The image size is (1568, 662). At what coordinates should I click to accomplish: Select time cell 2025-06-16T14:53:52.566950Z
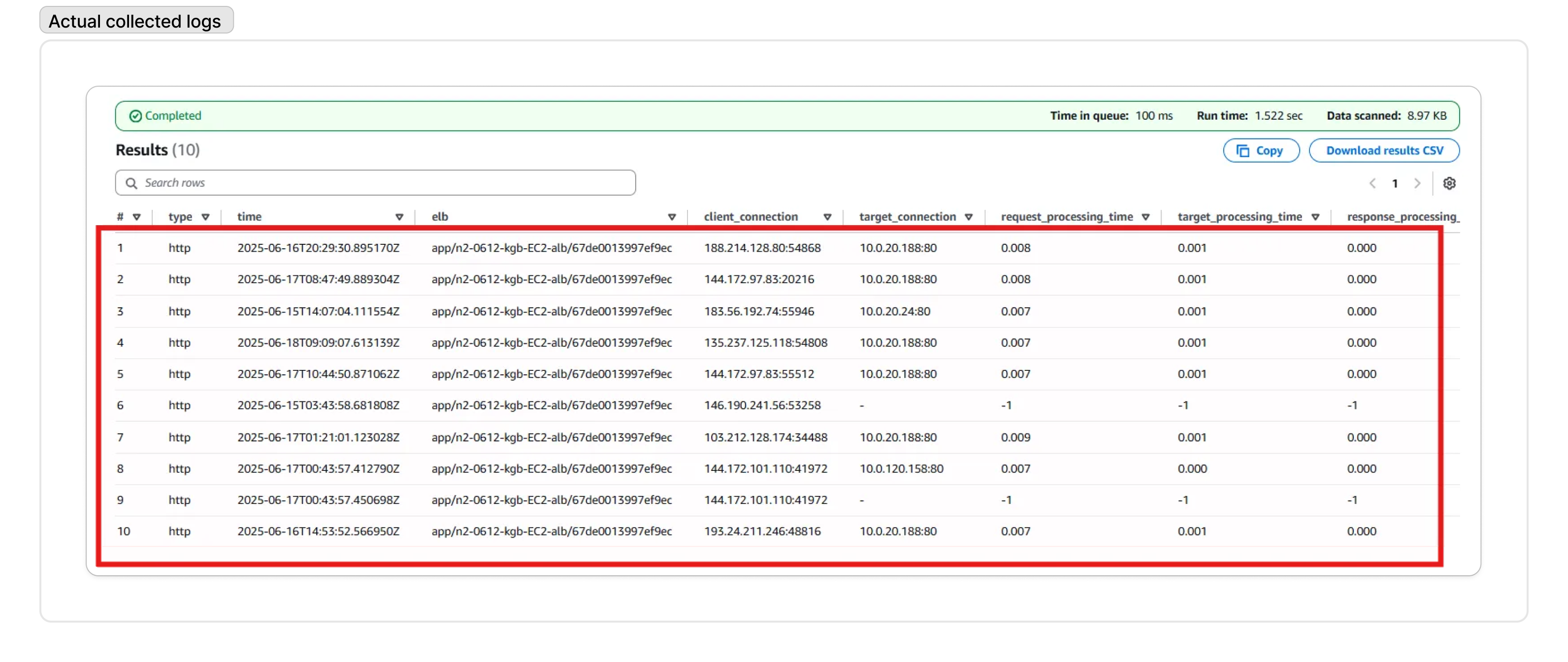click(x=318, y=531)
